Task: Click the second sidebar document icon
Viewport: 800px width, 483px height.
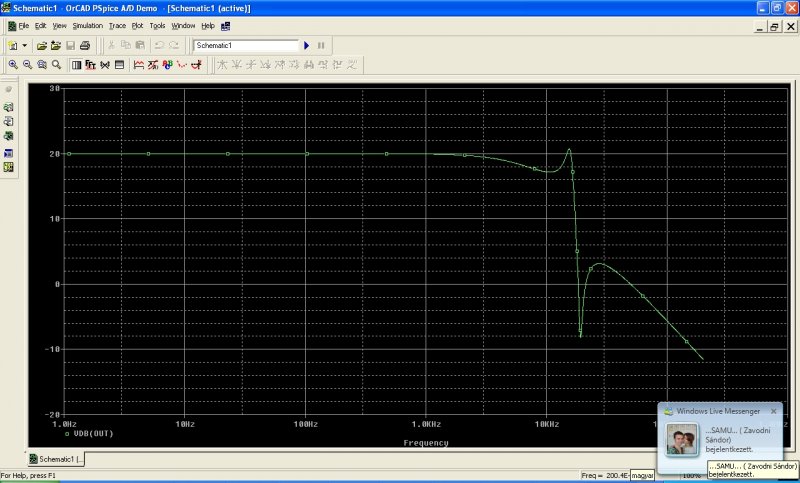Action: [x=8, y=121]
